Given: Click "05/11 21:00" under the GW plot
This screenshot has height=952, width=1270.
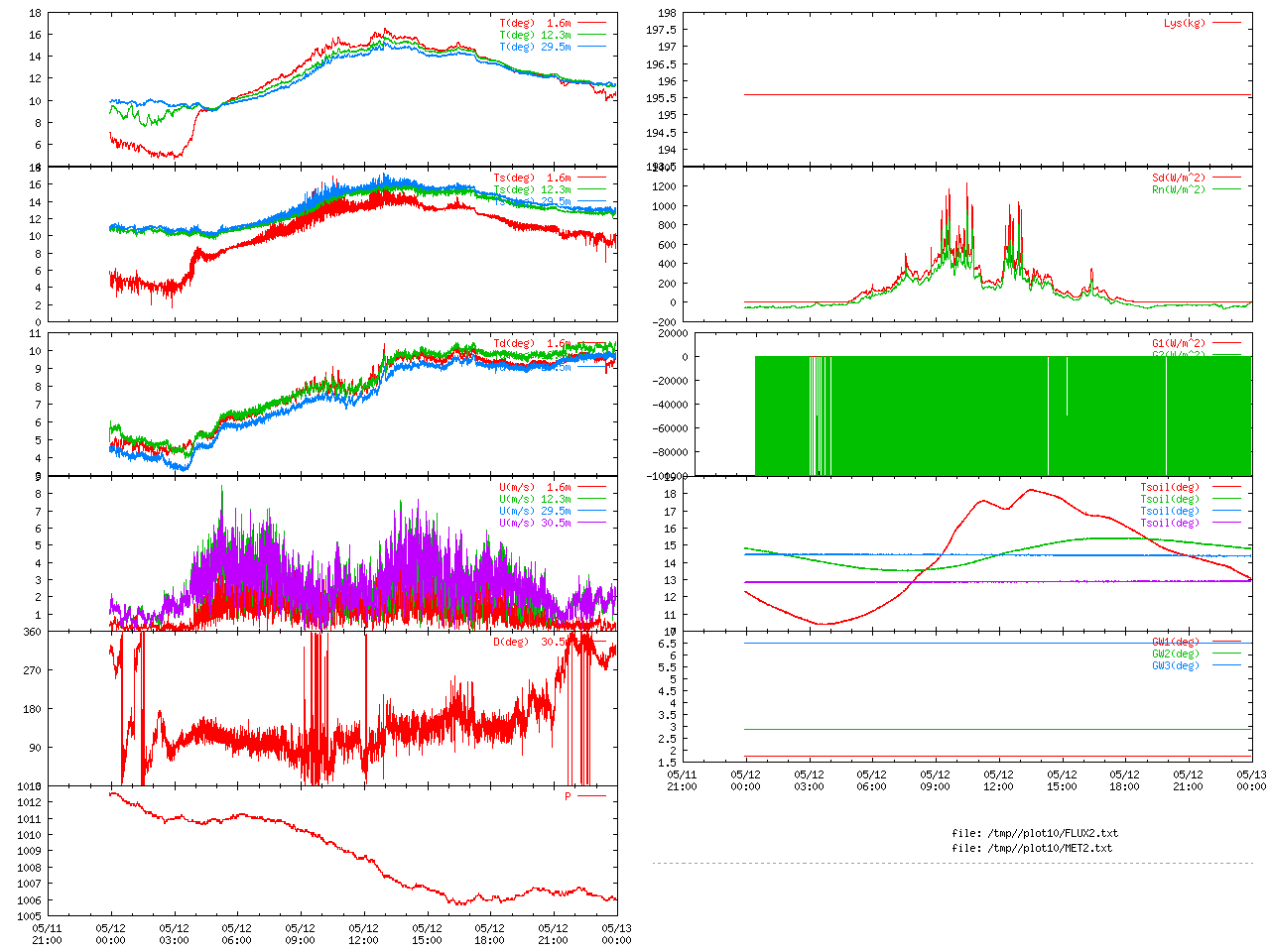Looking at the screenshot, I should [x=682, y=780].
